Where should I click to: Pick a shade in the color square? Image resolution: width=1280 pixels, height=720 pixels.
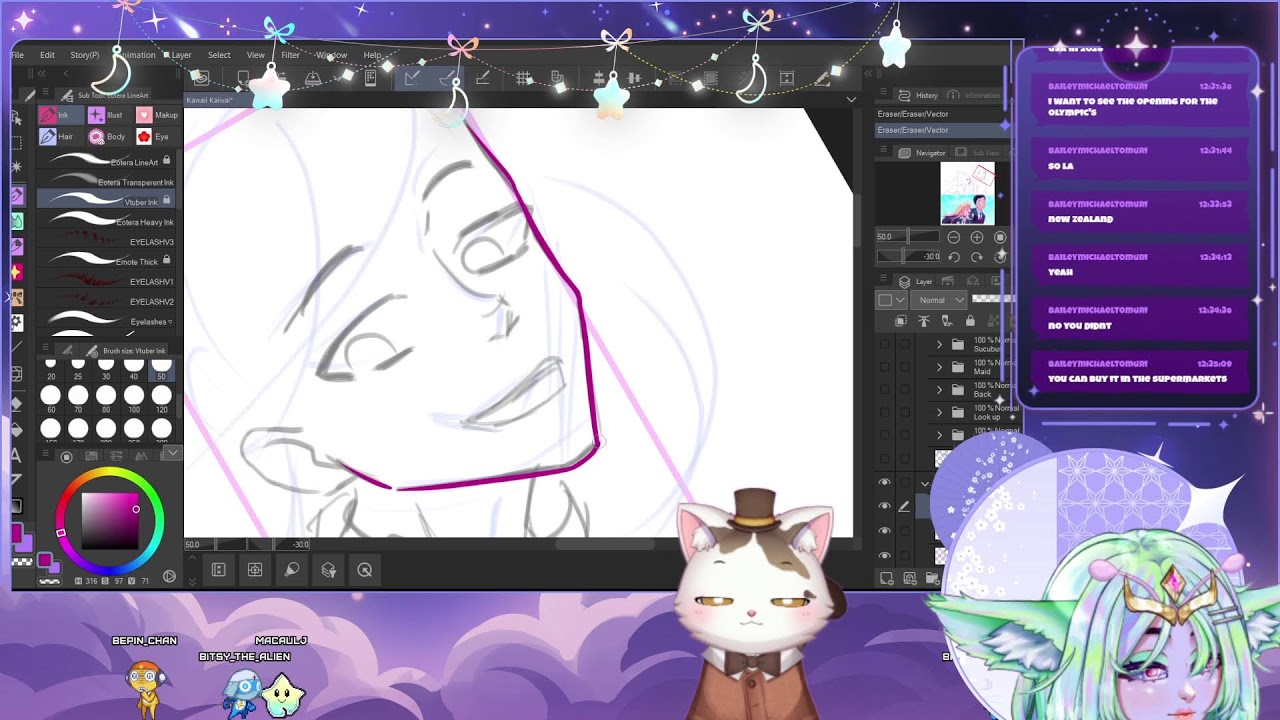pos(110,521)
